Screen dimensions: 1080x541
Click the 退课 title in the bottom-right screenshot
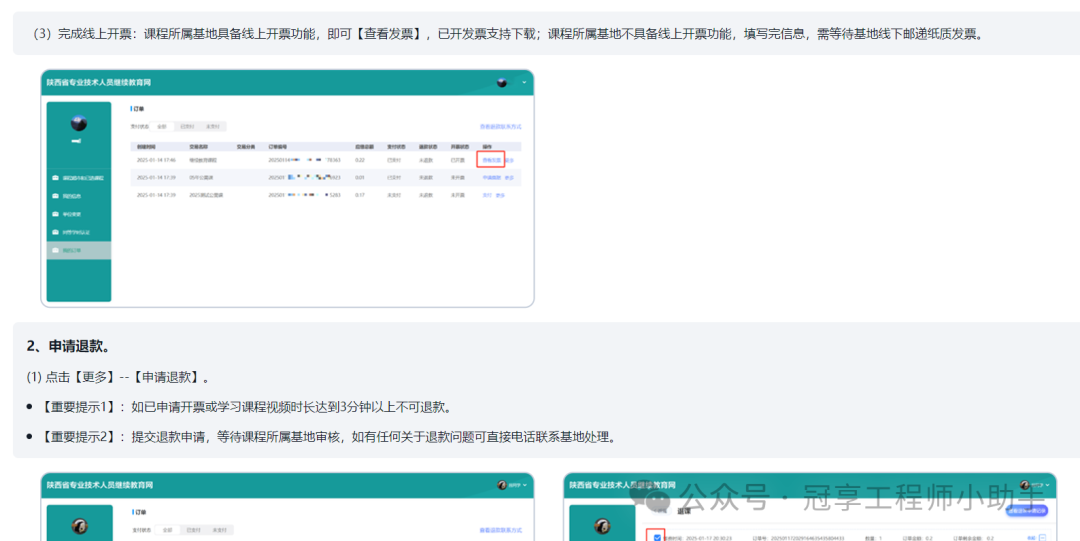point(684,511)
